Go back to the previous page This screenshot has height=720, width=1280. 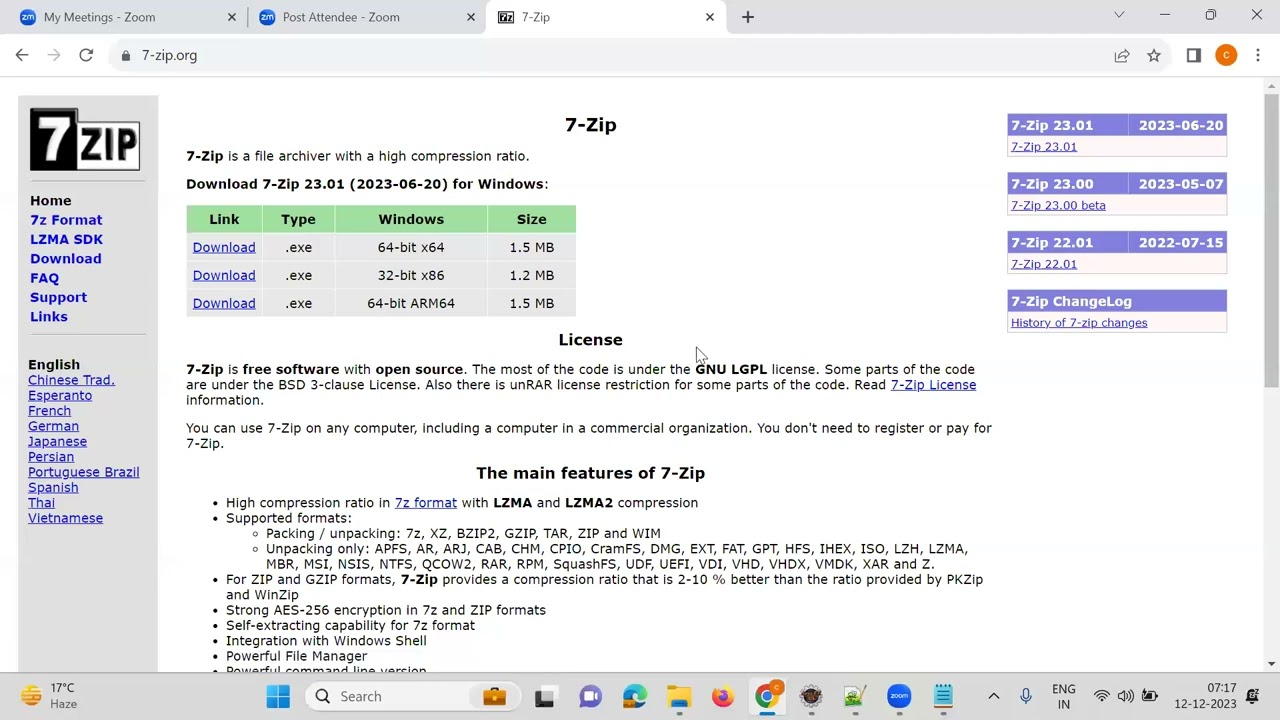(22, 56)
